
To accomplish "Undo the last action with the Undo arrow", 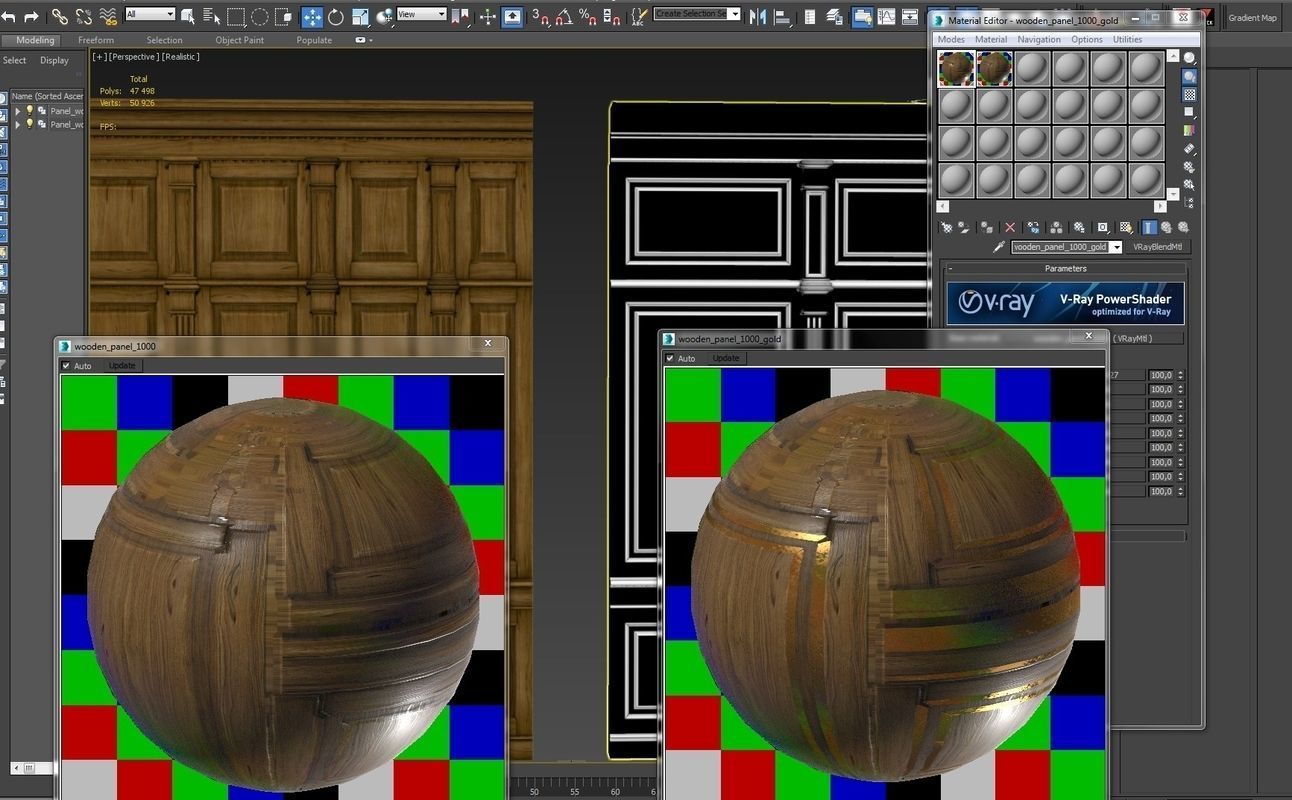I will coord(10,16).
